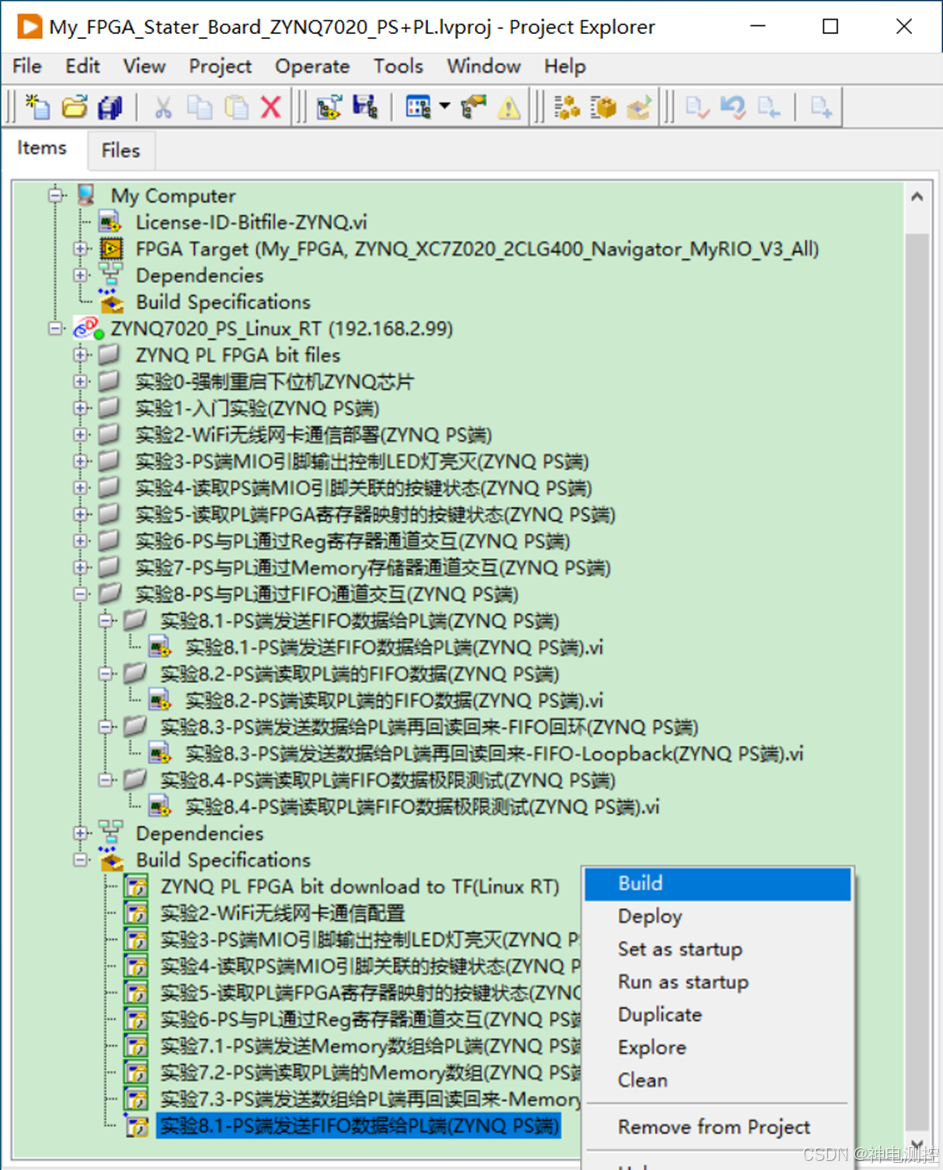This screenshot has height=1170, width=943.
Task: Select highlighted 实验8.1 build specification
Action: [x=358, y=1126]
